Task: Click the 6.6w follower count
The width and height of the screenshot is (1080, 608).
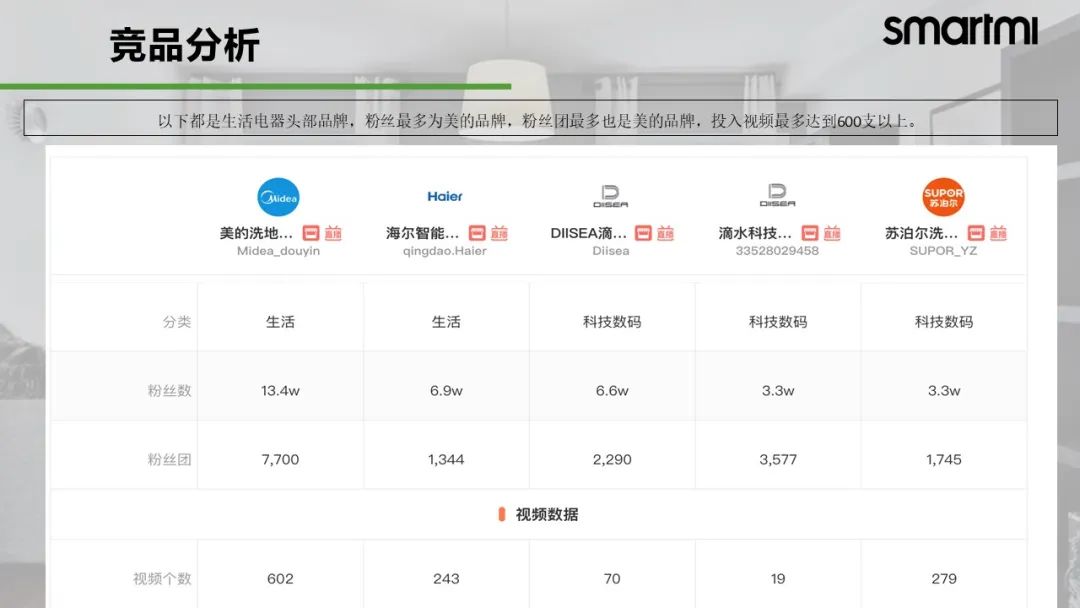Action: [612, 390]
